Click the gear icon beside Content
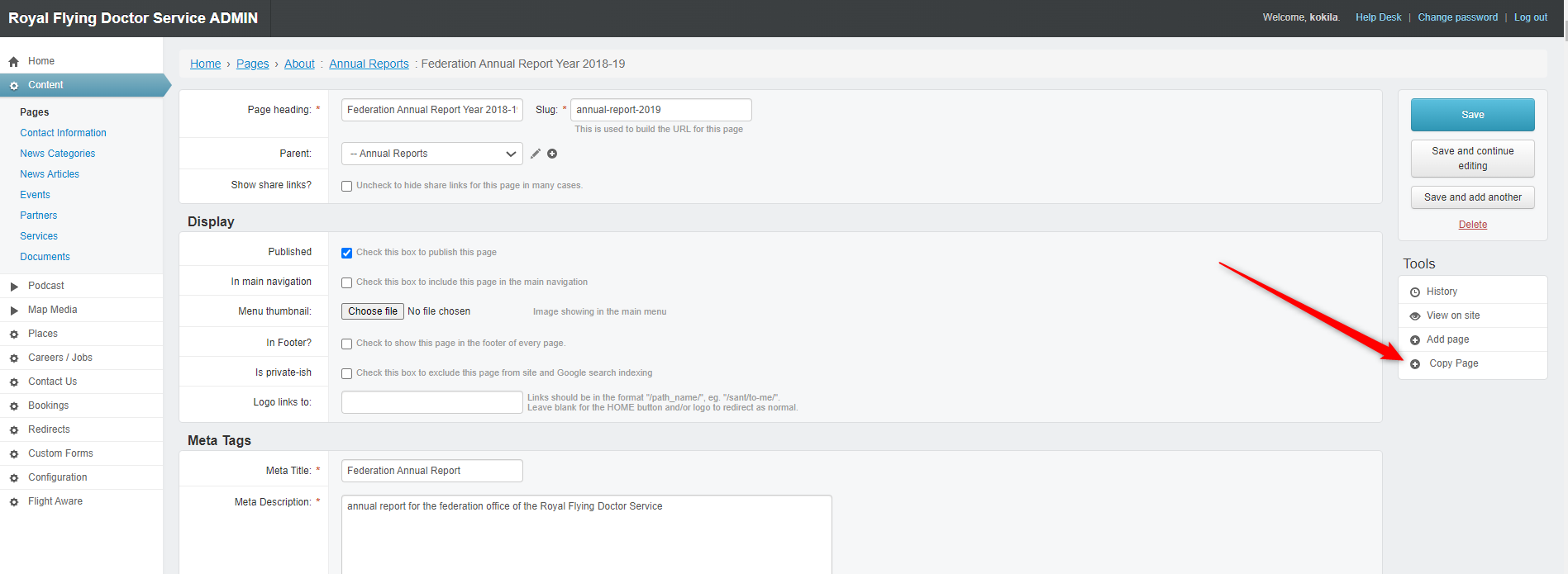The image size is (1568, 574). tap(13, 85)
